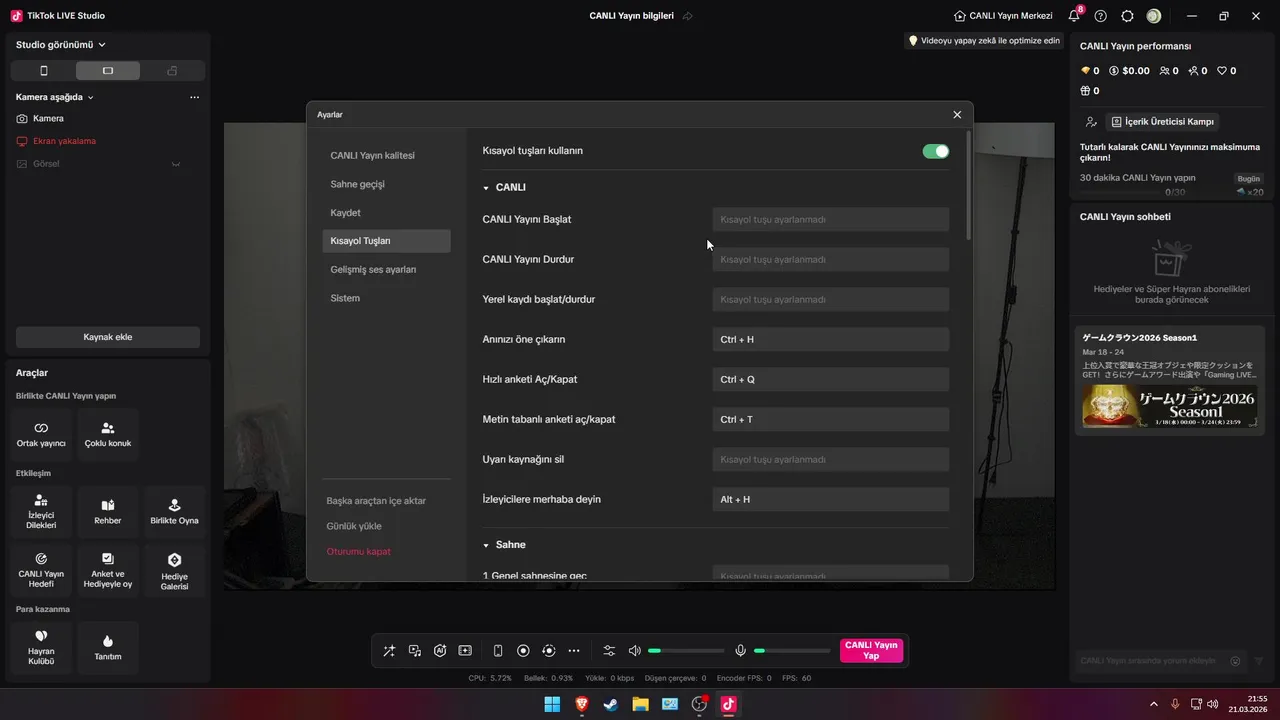The width and height of the screenshot is (1280, 720).
Task: Show the hidden Görsel source
Action: (x=175, y=164)
